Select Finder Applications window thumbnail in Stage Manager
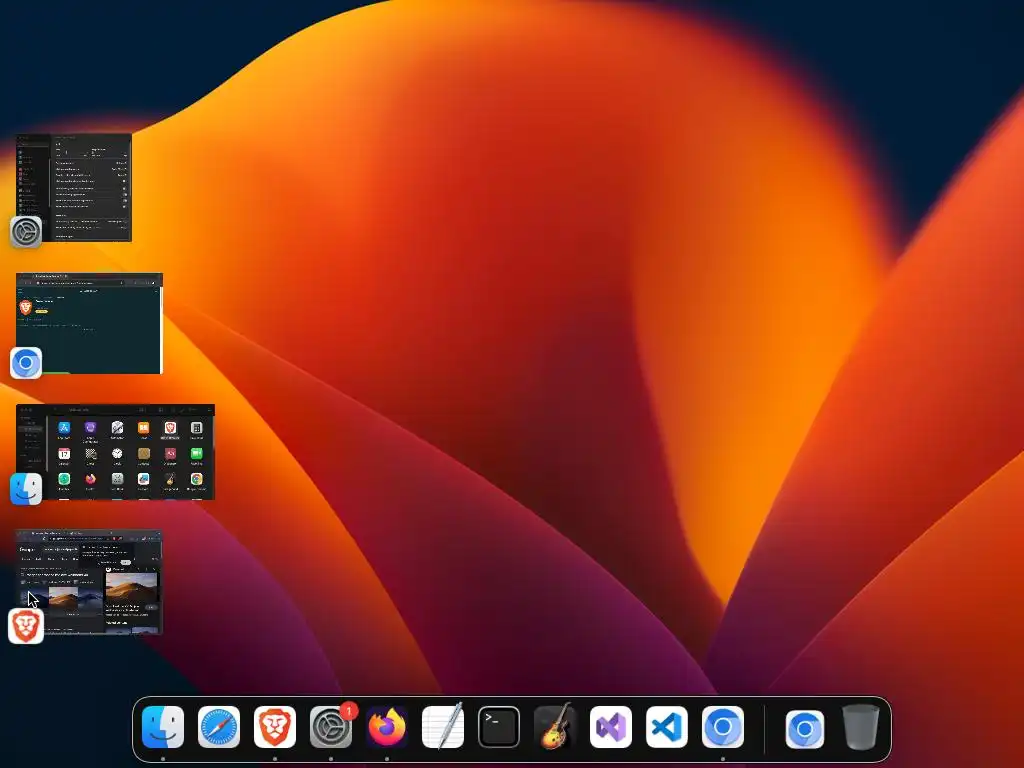1024x768 pixels. (116, 452)
